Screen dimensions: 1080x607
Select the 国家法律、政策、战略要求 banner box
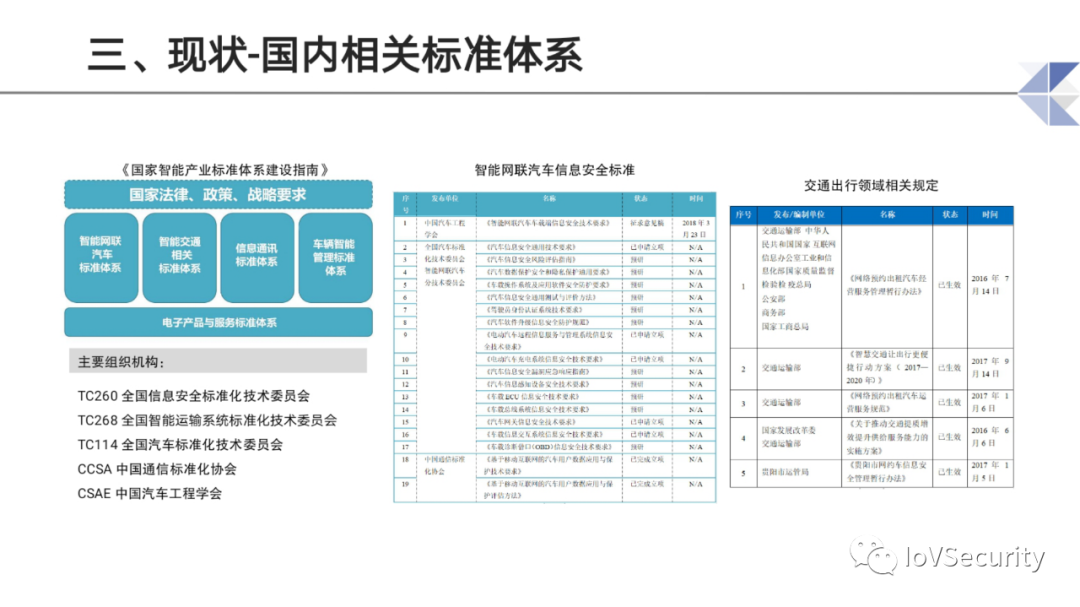(218, 194)
